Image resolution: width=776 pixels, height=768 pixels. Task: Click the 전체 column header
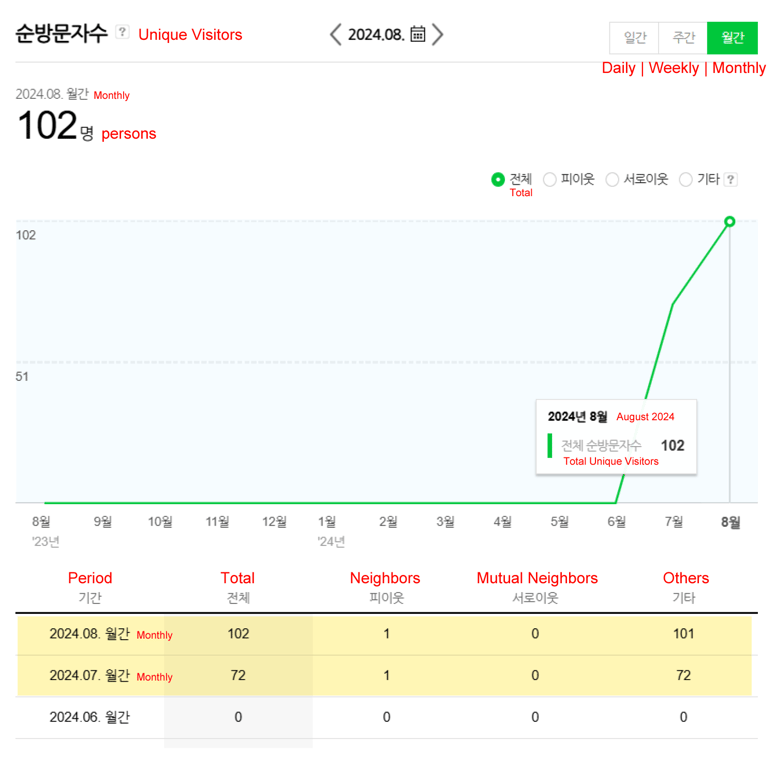tap(238, 598)
